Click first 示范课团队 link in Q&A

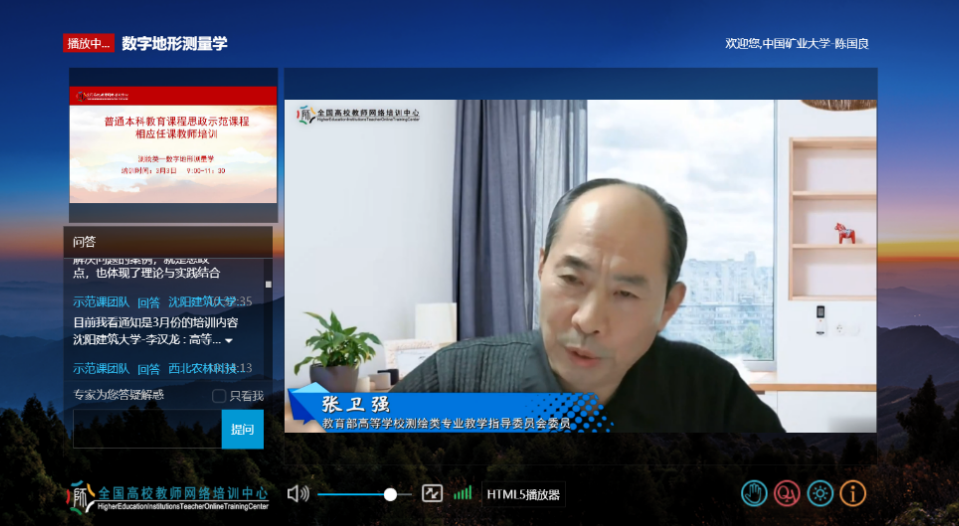tap(101, 301)
